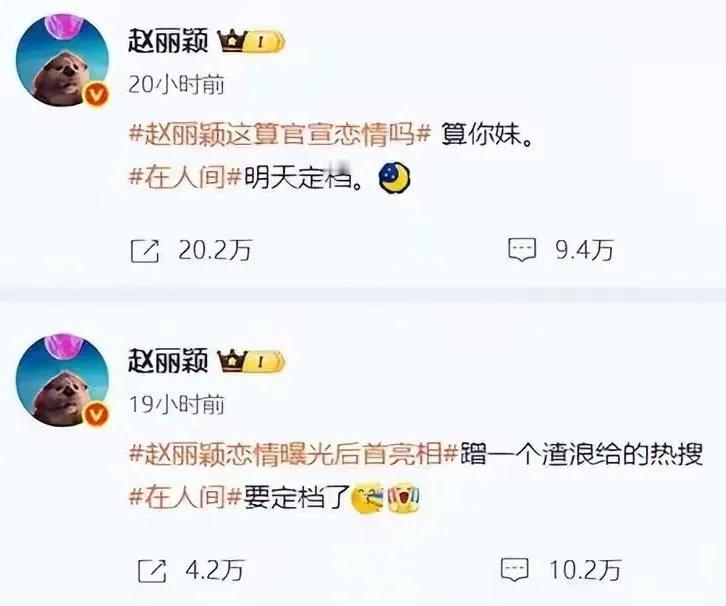Open the profile avatar on the second post
Viewport: 726px width, 606px height.
pyautogui.click(x=63, y=380)
